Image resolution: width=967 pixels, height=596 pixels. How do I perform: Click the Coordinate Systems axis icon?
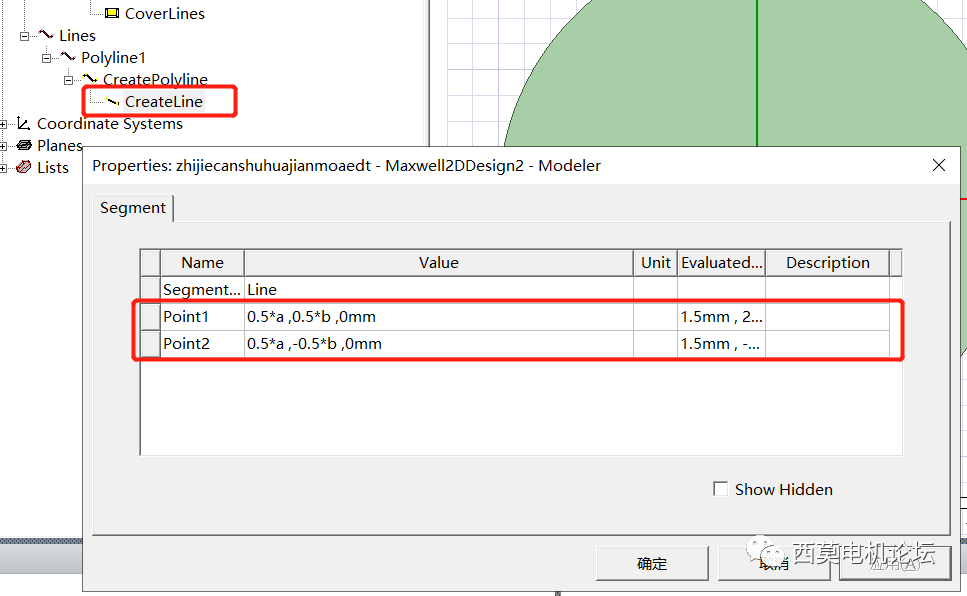pos(23,123)
